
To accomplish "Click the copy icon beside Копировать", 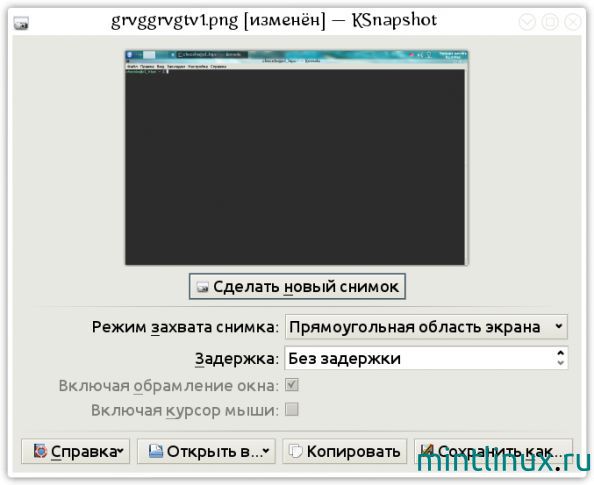I will [295, 451].
